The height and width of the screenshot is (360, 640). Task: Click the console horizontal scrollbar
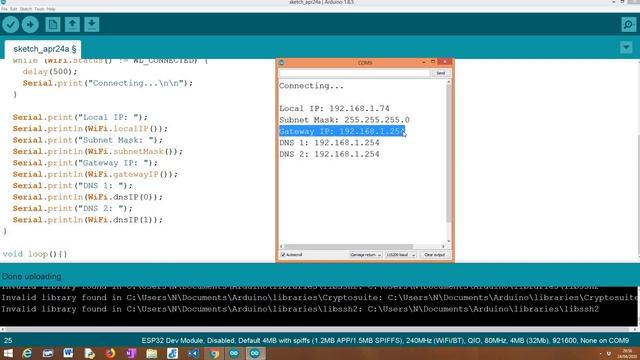[317, 329]
